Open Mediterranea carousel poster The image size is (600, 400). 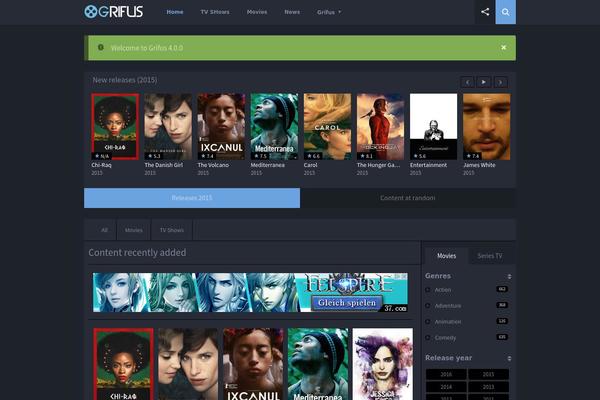274,127
